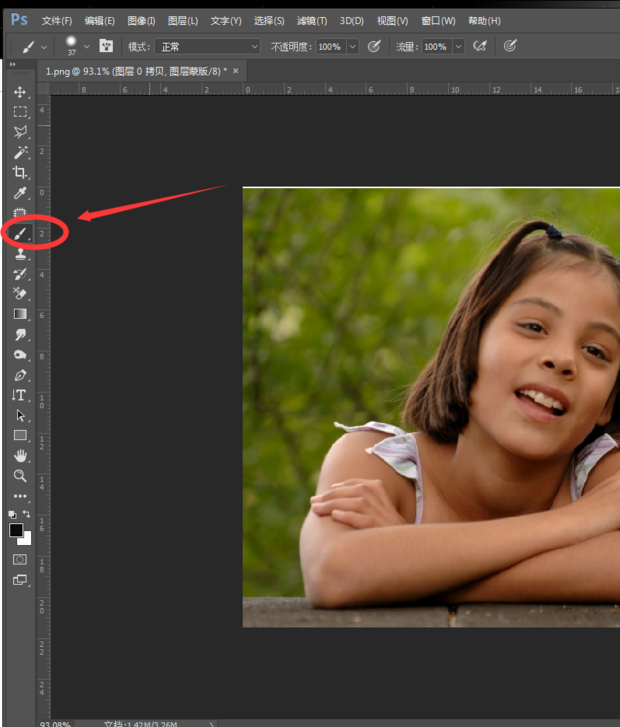Activate the Zoom magnifier tool

(x=20, y=476)
